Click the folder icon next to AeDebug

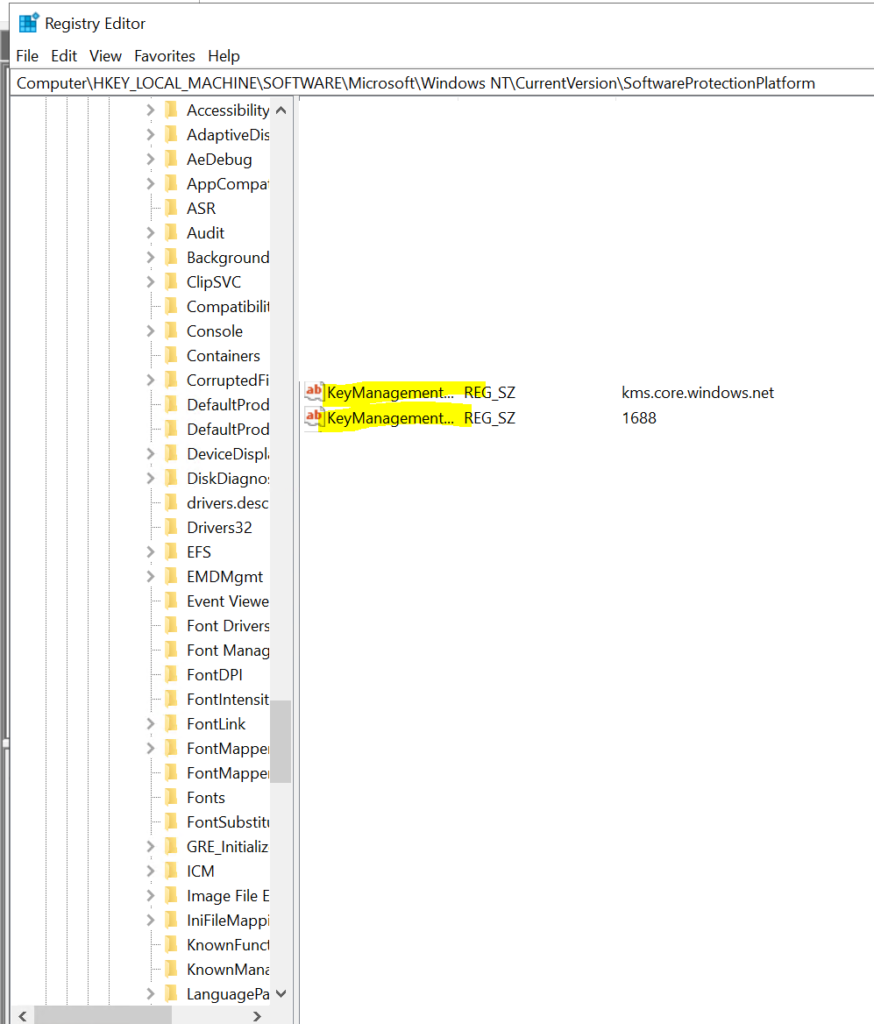click(171, 159)
